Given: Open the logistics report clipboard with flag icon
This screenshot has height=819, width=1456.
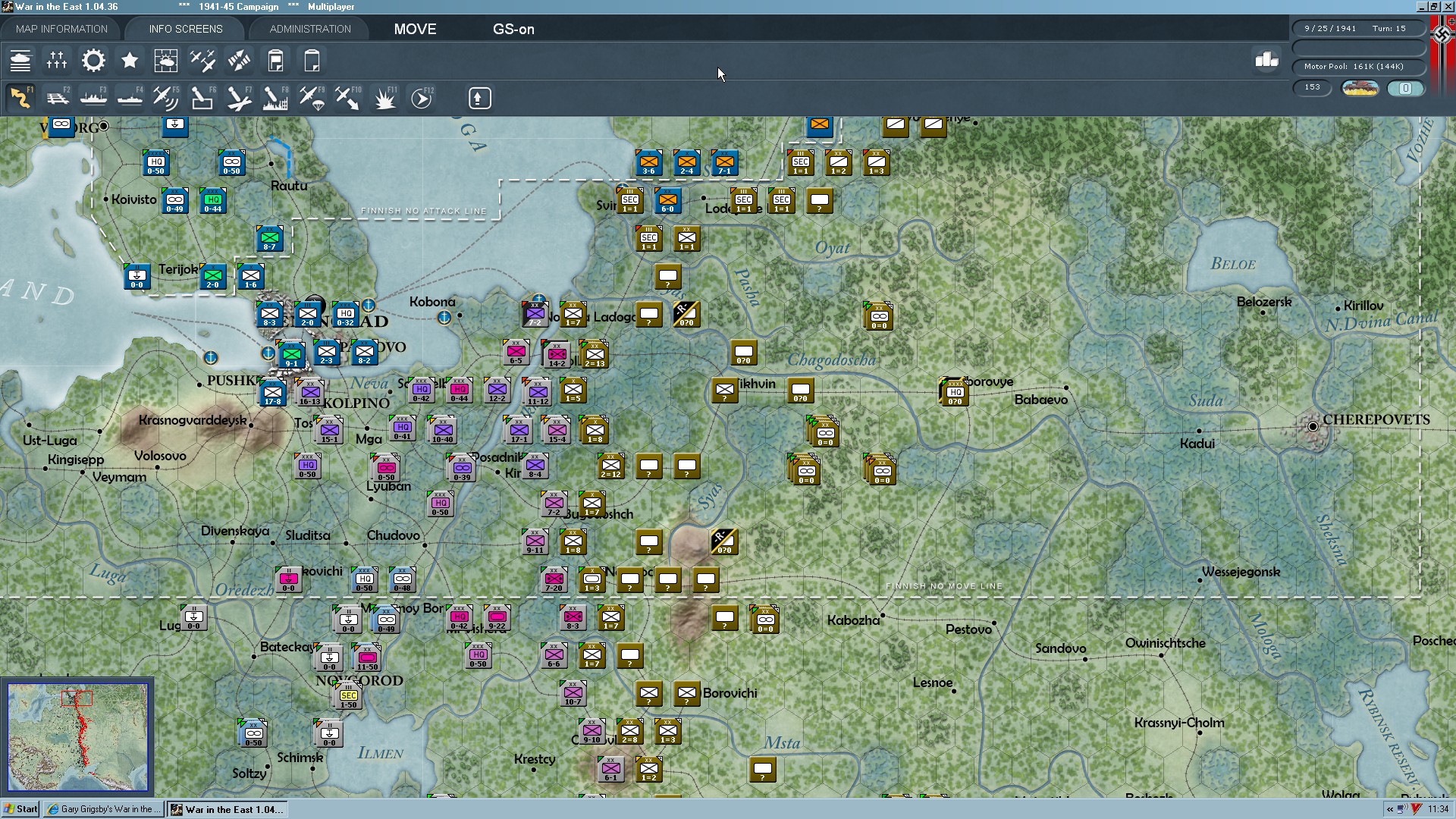Looking at the screenshot, I should tap(275, 61).
